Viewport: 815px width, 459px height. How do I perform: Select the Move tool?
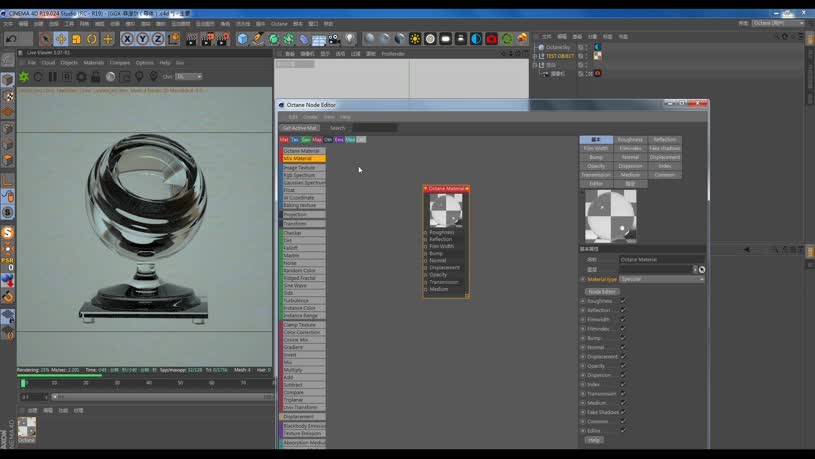pos(61,39)
